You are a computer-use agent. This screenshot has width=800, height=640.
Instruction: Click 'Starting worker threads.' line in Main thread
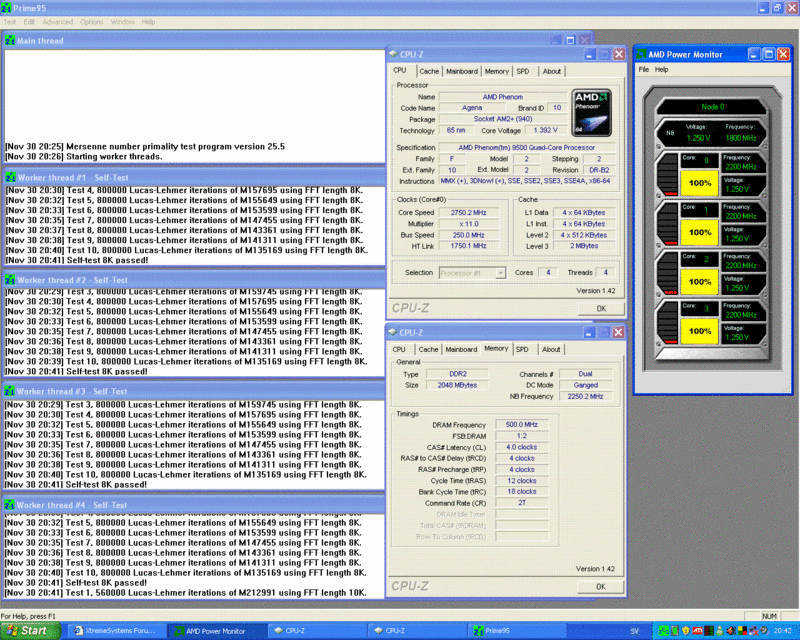coord(114,157)
